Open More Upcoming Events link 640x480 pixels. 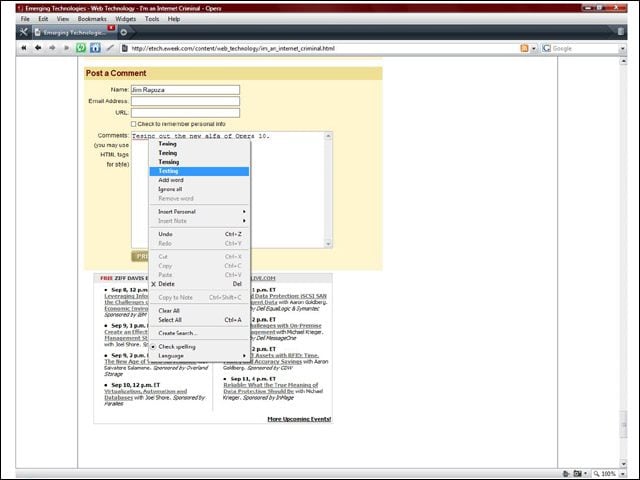tap(299, 419)
